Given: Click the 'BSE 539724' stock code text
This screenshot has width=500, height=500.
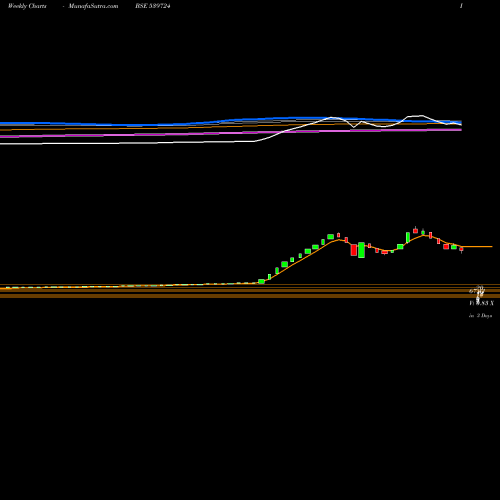Looking at the screenshot, I should 153,6.
